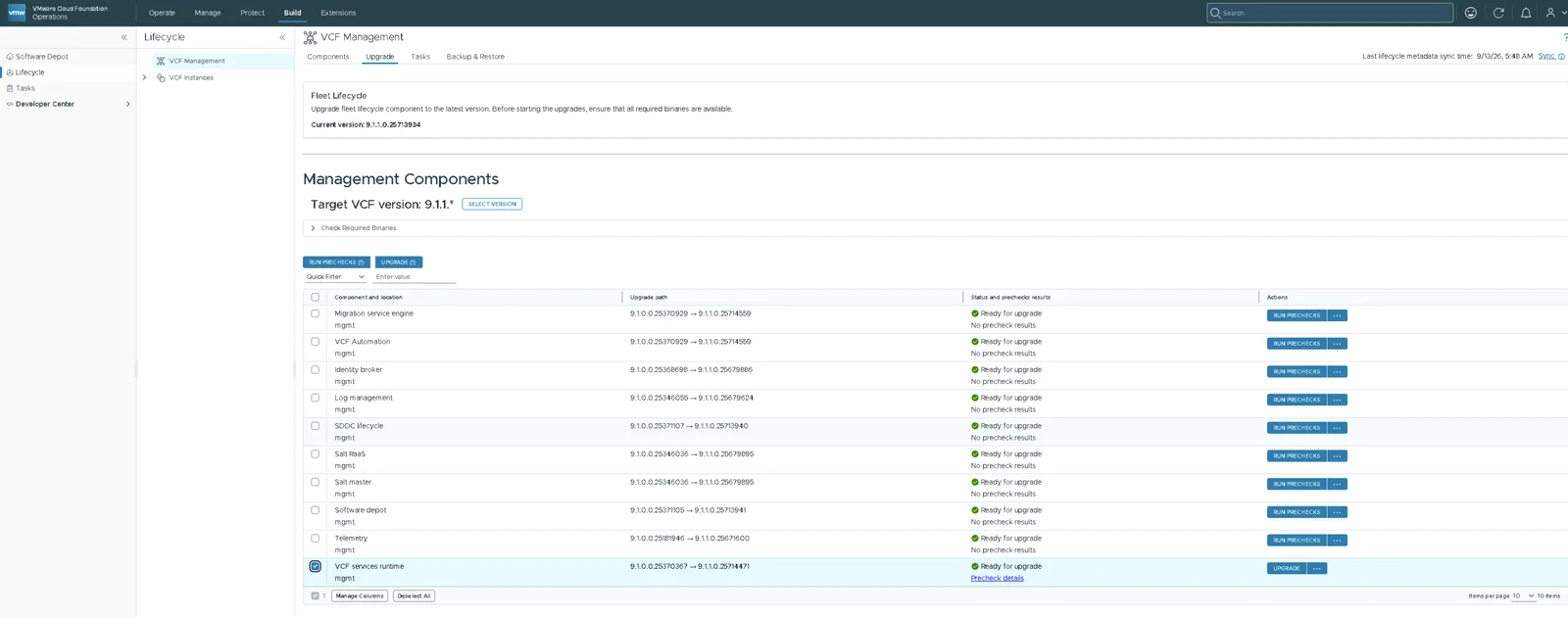1568x617 pixels.
Task: Uncheck the VCF services runtime checkbox
Action: click(315, 566)
